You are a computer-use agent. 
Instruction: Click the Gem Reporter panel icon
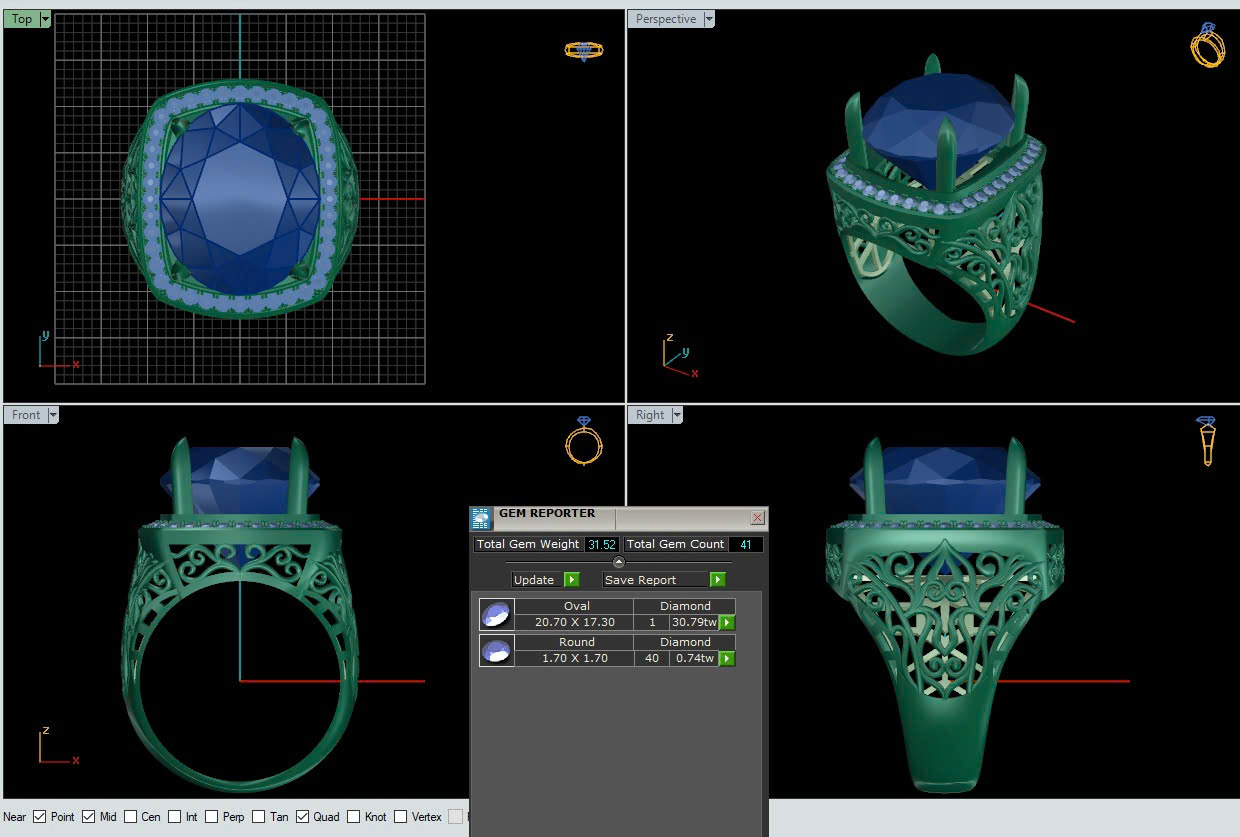pyautogui.click(x=481, y=518)
